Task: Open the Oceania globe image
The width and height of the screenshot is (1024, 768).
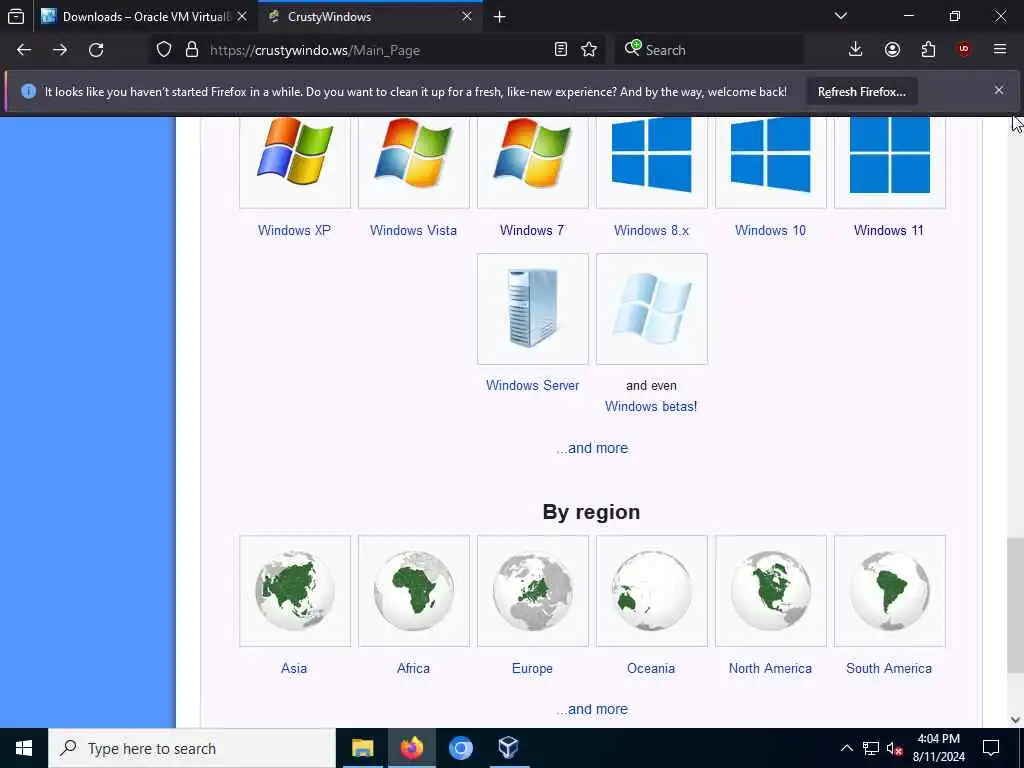Action: tap(652, 591)
